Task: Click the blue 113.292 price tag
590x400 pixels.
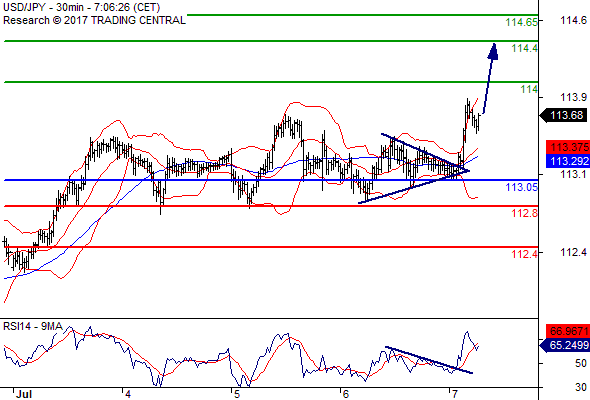Action: (568, 161)
